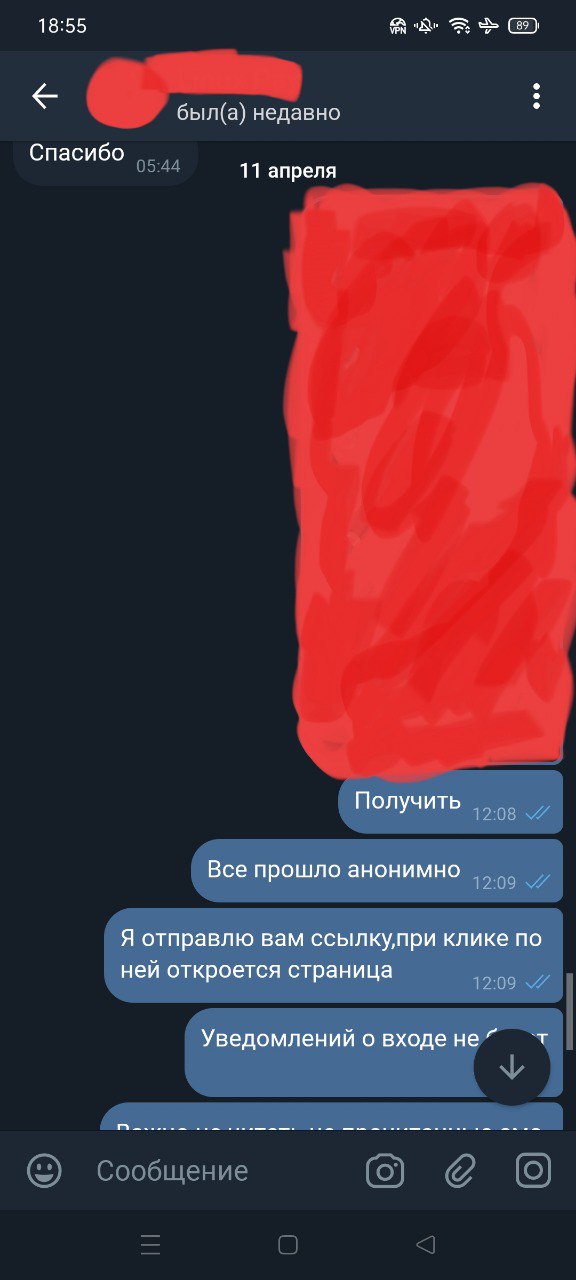The width and height of the screenshot is (576, 1280).
Task: Jump to latest with down-arrow button
Action: 512,1067
